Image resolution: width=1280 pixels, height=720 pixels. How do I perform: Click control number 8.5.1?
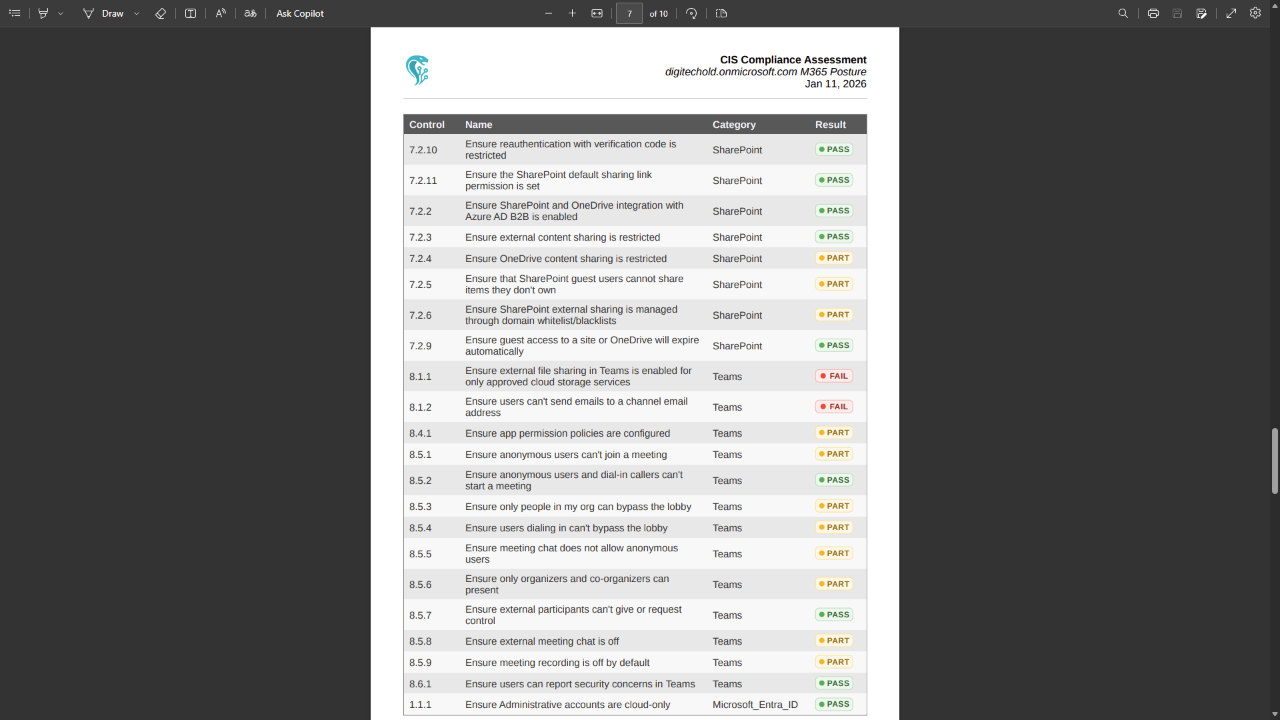point(420,455)
